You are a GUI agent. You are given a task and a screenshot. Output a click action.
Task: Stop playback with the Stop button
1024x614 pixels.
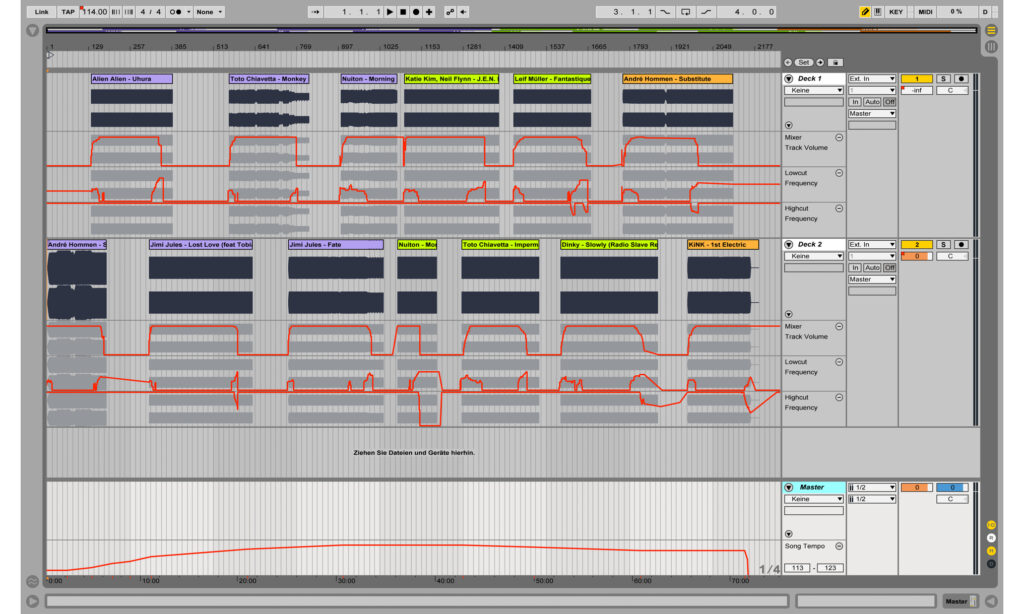(x=403, y=12)
